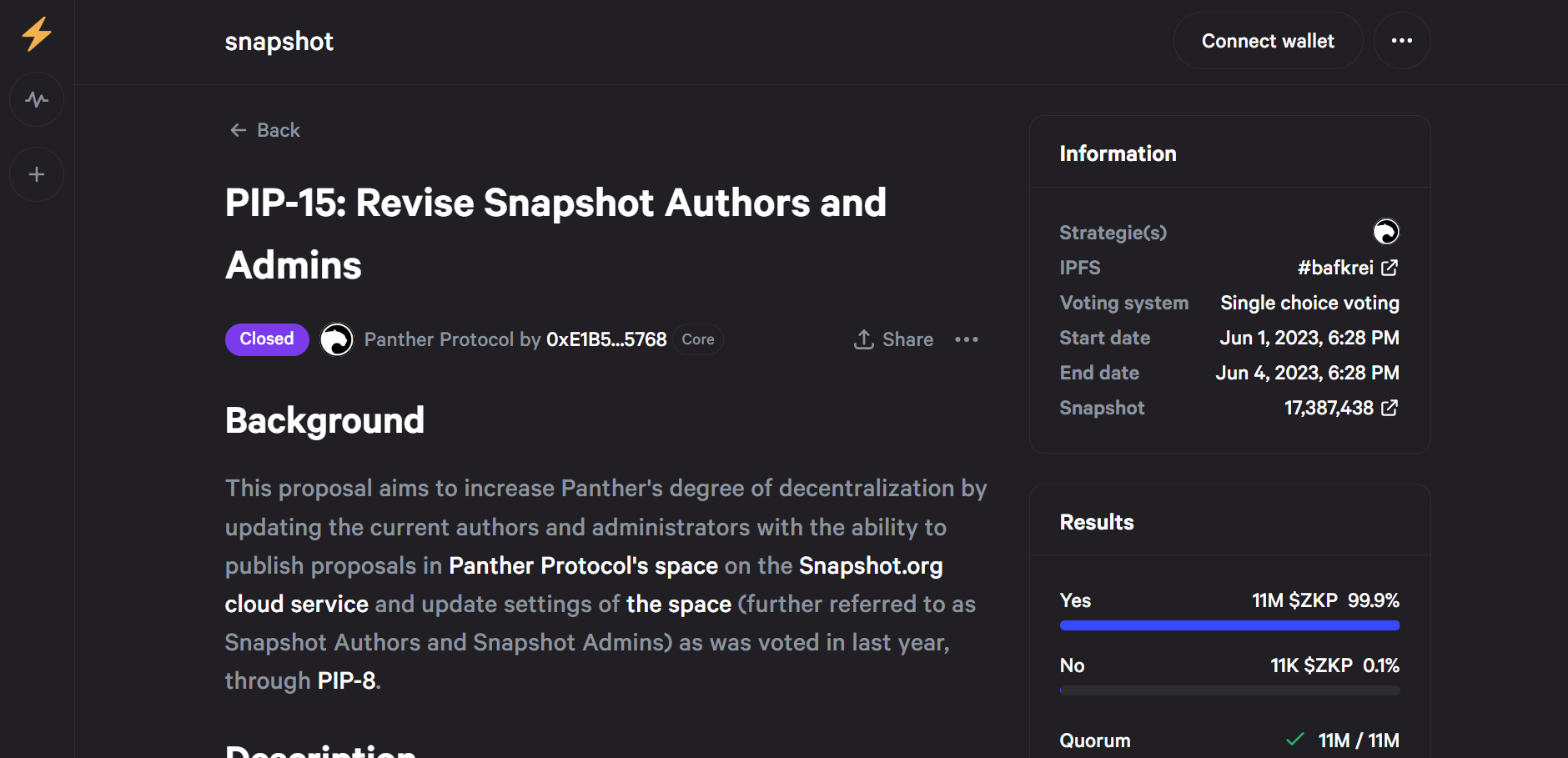1568x758 pixels.
Task: Follow the Panther Protocol's space link
Action: tap(583, 565)
